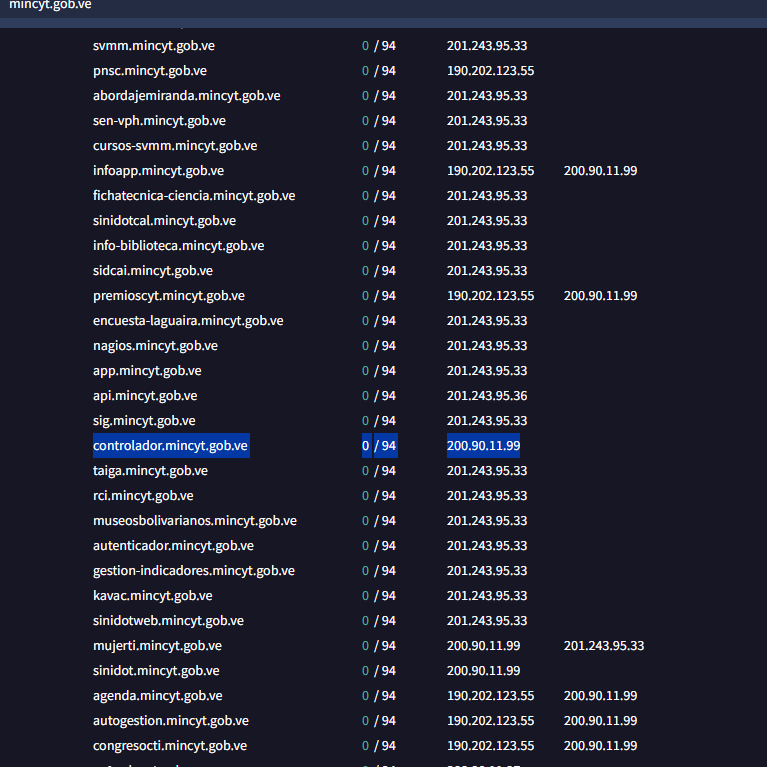Click detection score 0 / 94 for nagios
The width and height of the screenshot is (767, 767).
click(x=379, y=345)
